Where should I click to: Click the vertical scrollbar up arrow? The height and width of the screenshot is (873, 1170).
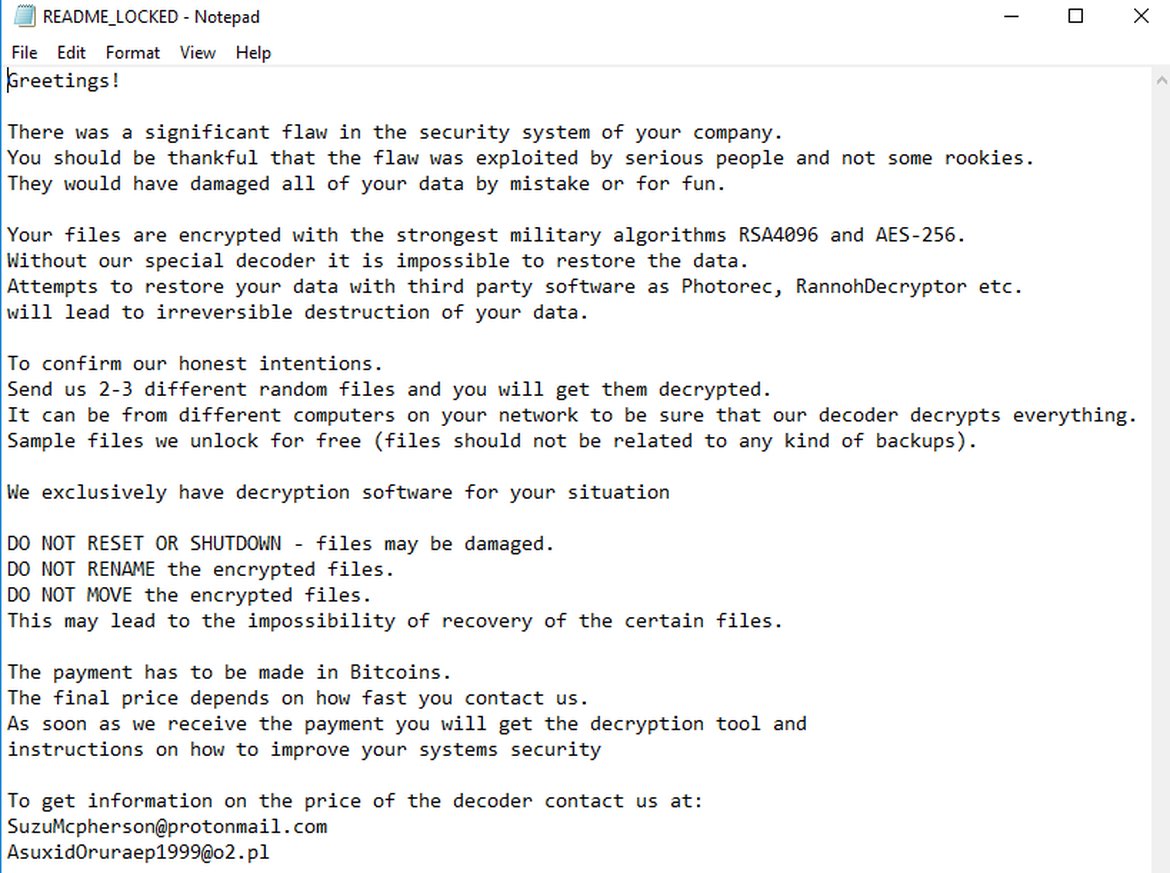pyautogui.click(x=1161, y=80)
